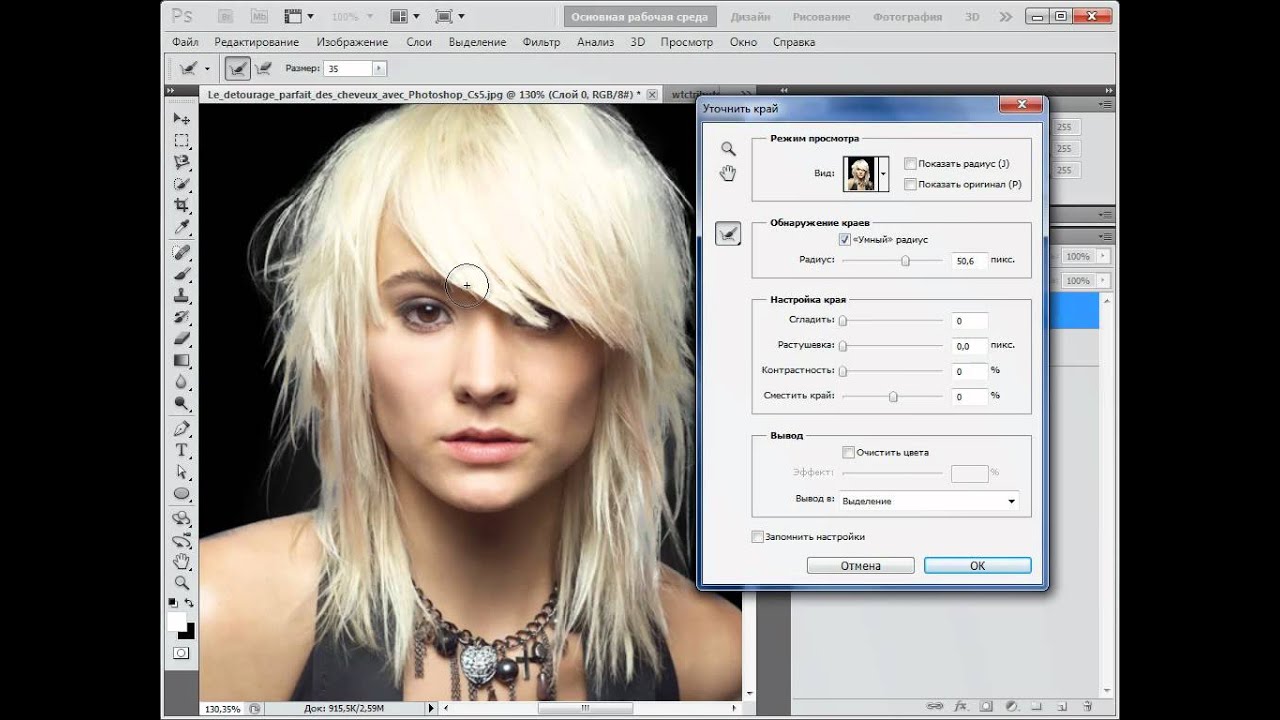Enable the Показать радиус (J) checkbox
Image resolution: width=1280 pixels, height=720 pixels.
point(910,163)
